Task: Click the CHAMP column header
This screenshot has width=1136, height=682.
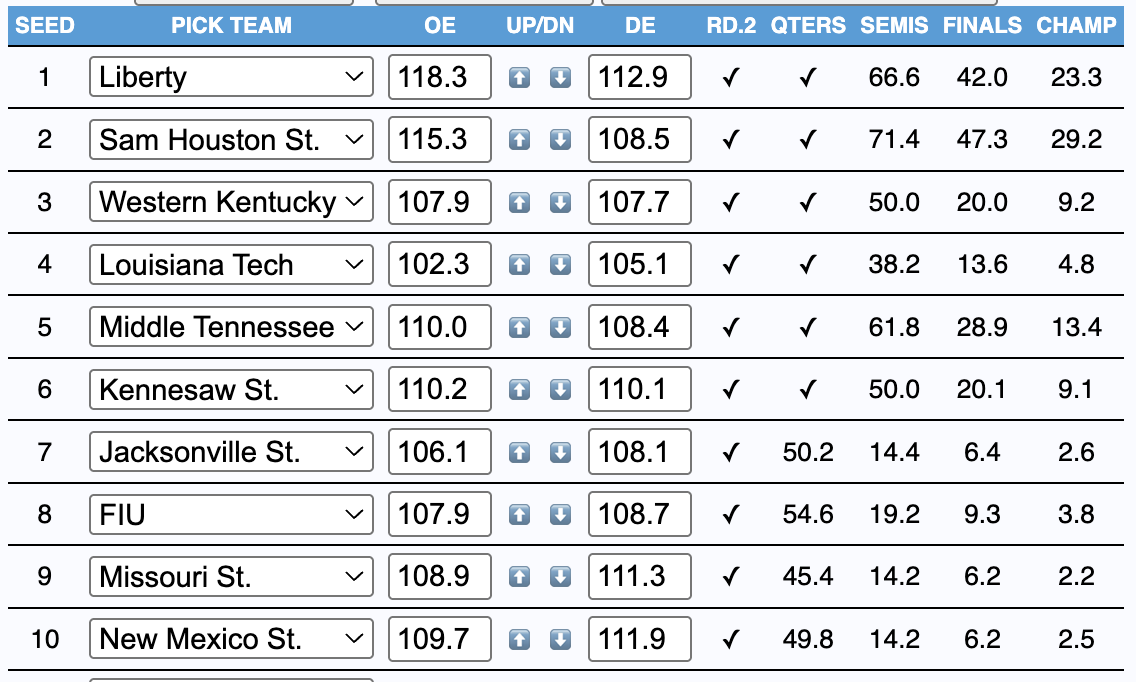Action: 1076,26
